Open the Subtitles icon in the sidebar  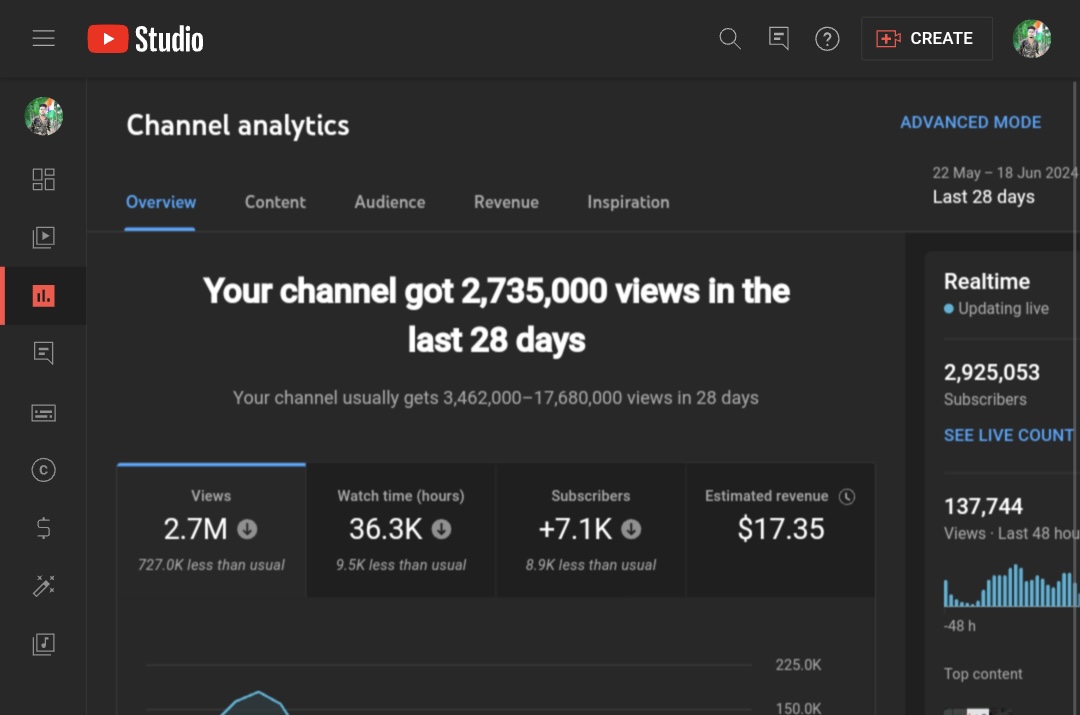click(x=43, y=413)
